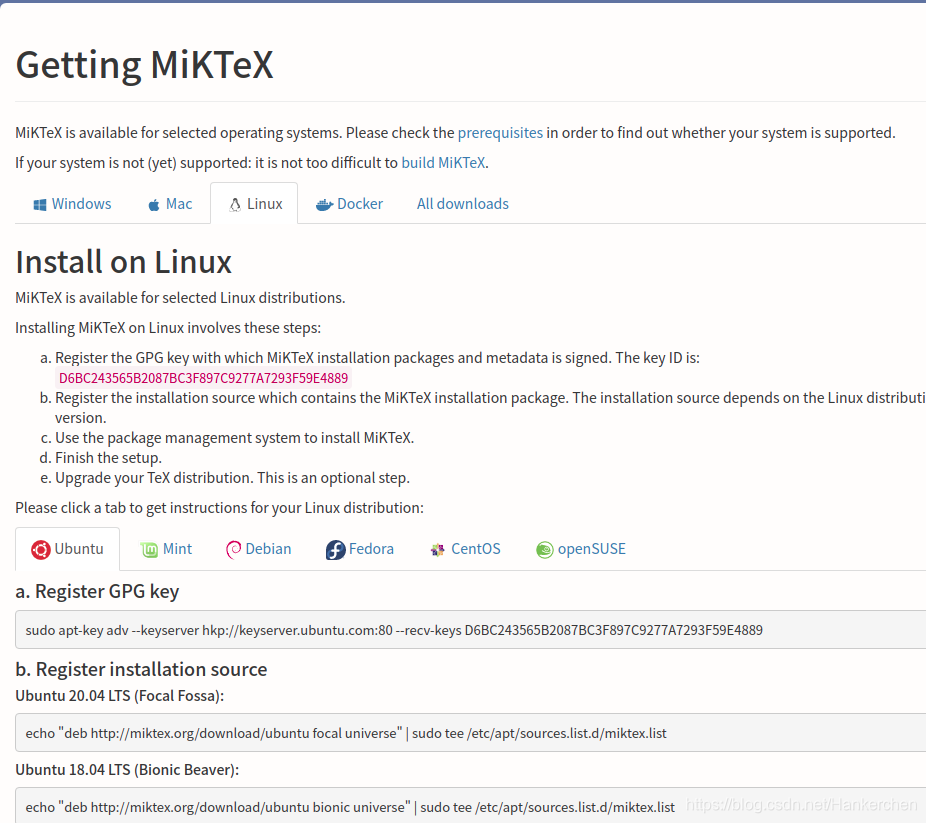Click the 'b. Register installation source' heading

tap(141, 669)
